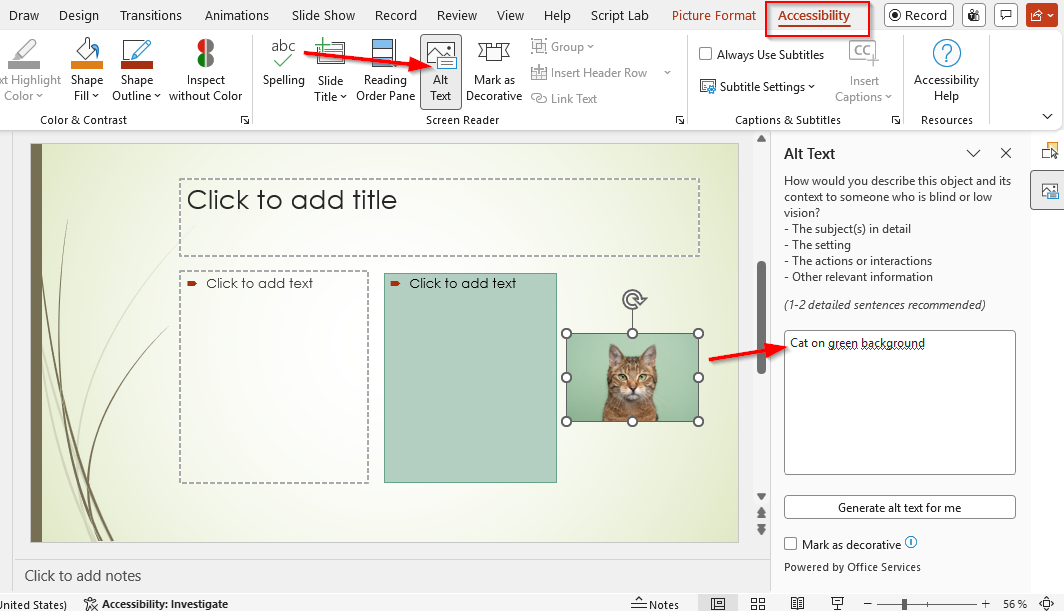Close the Alt Text pane
The width and height of the screenshot is (1064, 611).
[1006, 153]
